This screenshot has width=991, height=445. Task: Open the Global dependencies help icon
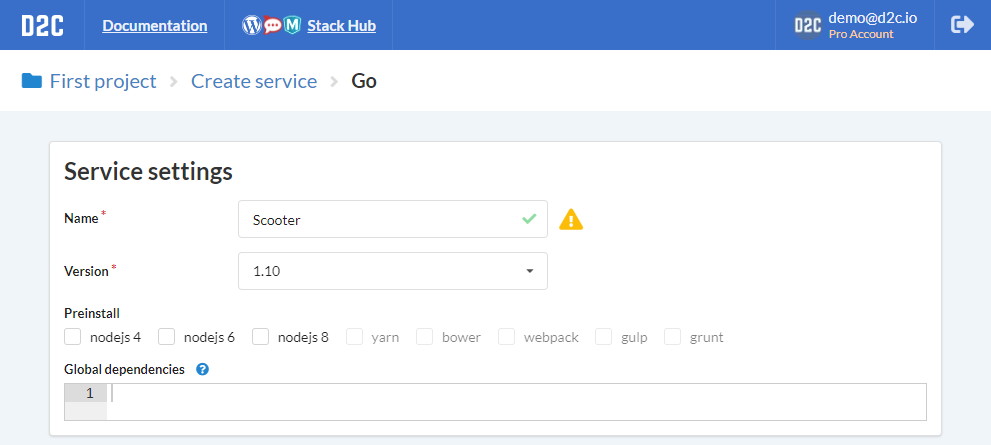point(202,369)
